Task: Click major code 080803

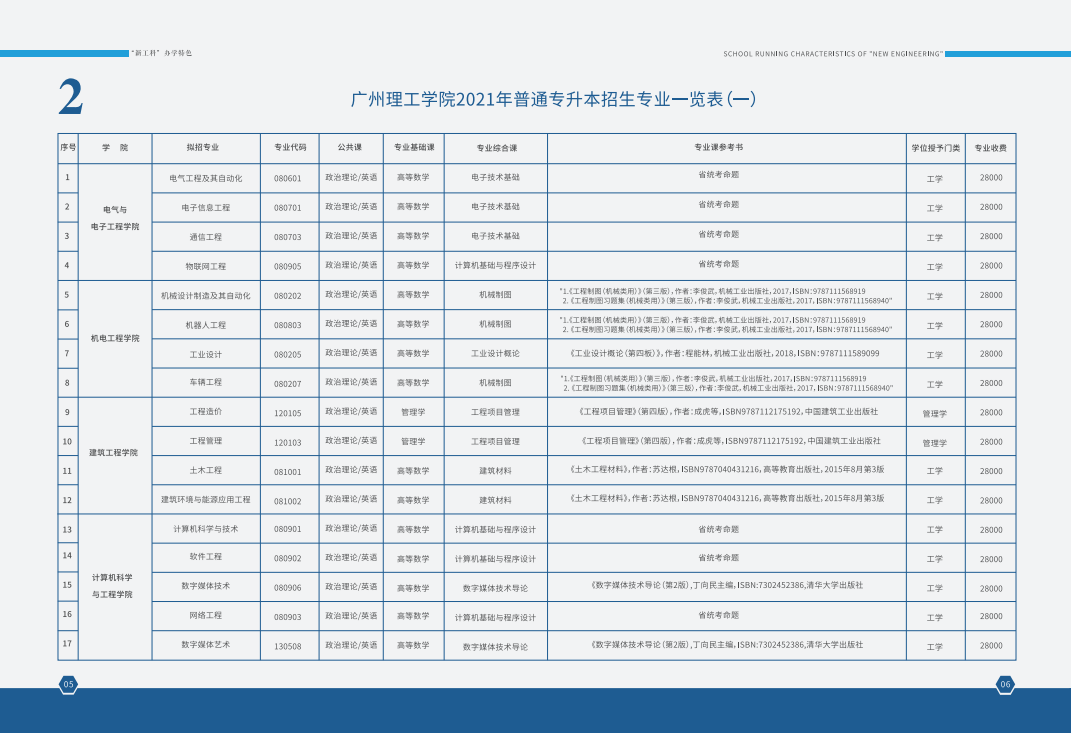Action: 288,326
